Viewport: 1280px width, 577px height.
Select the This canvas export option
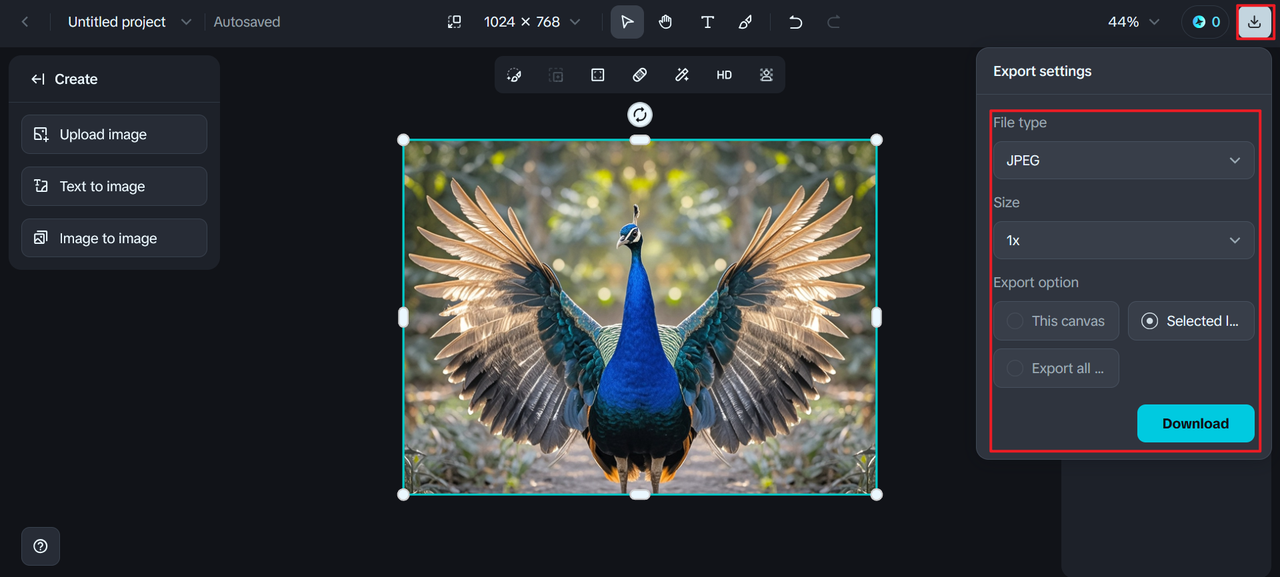click(1056, 321)
